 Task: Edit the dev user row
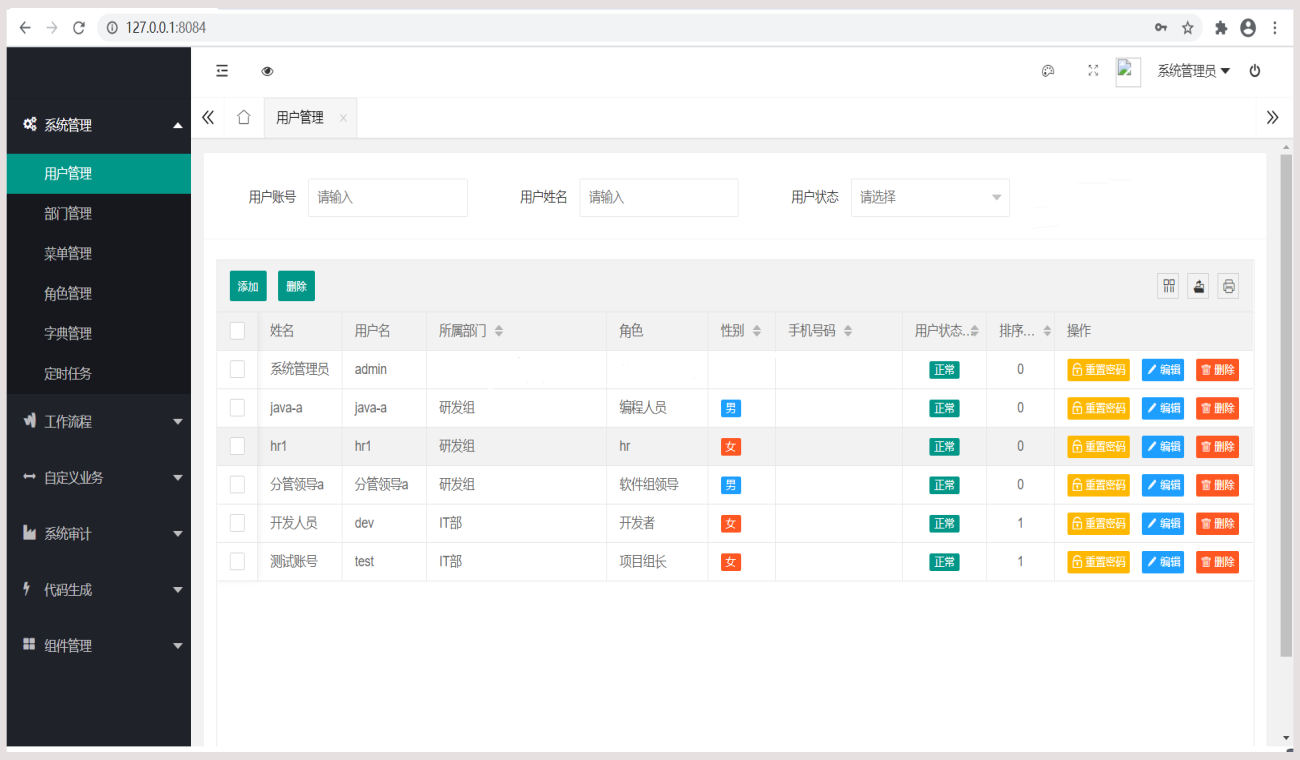click(x=1163, y=523)
